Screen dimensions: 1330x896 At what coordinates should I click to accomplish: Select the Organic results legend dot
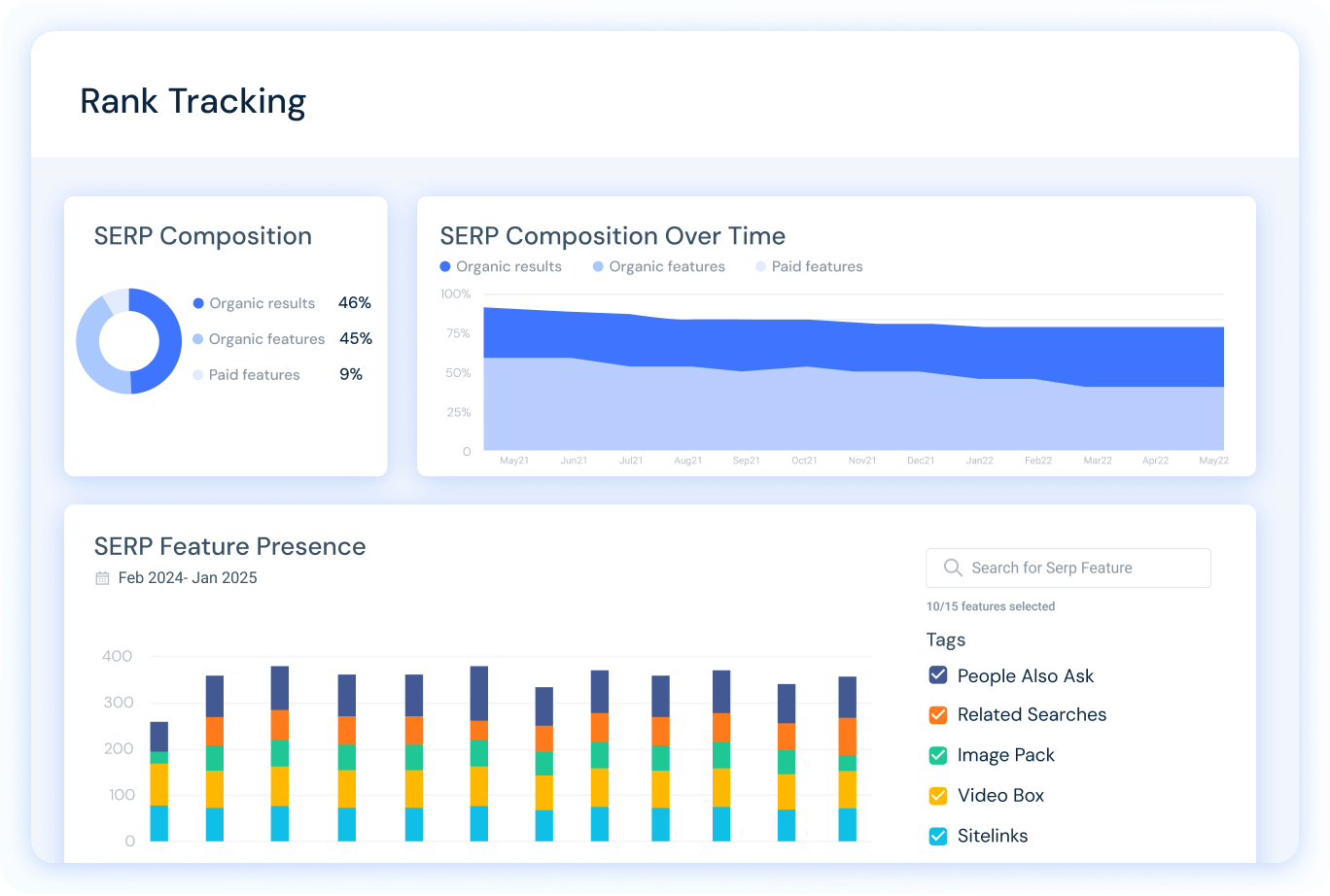pyautogui.click(x=446, y=266)
